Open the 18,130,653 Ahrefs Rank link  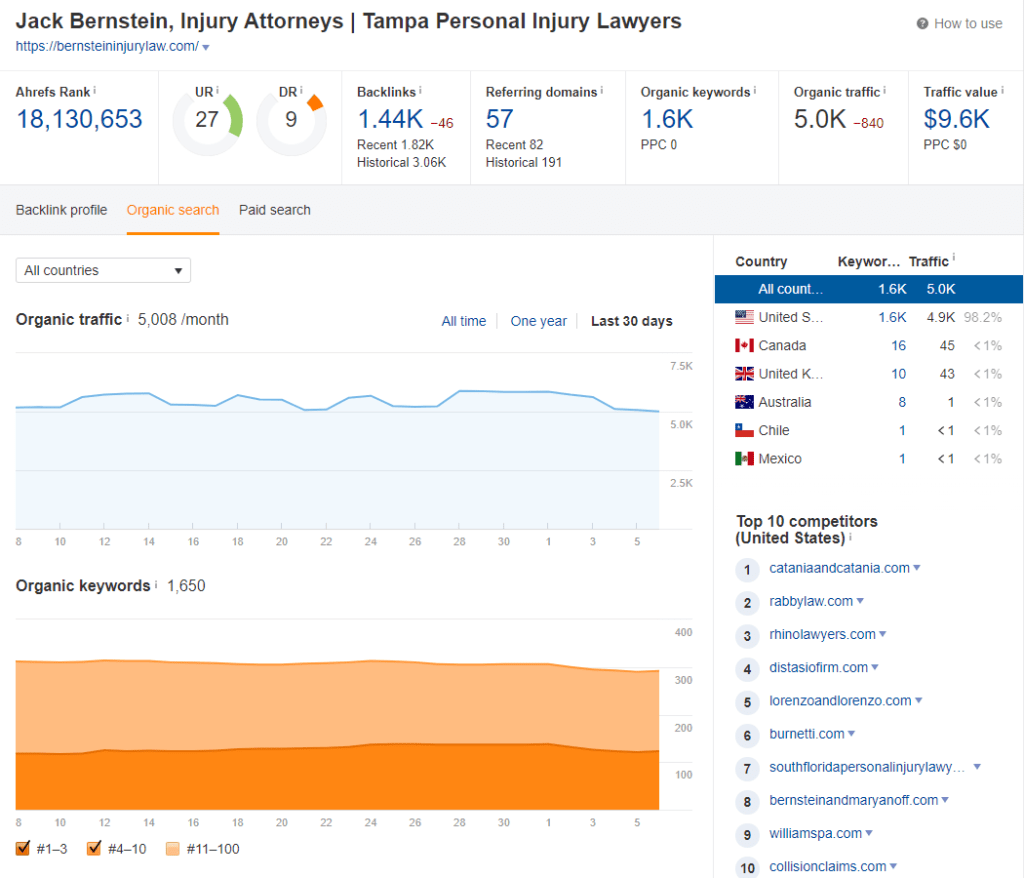[79, 119]
